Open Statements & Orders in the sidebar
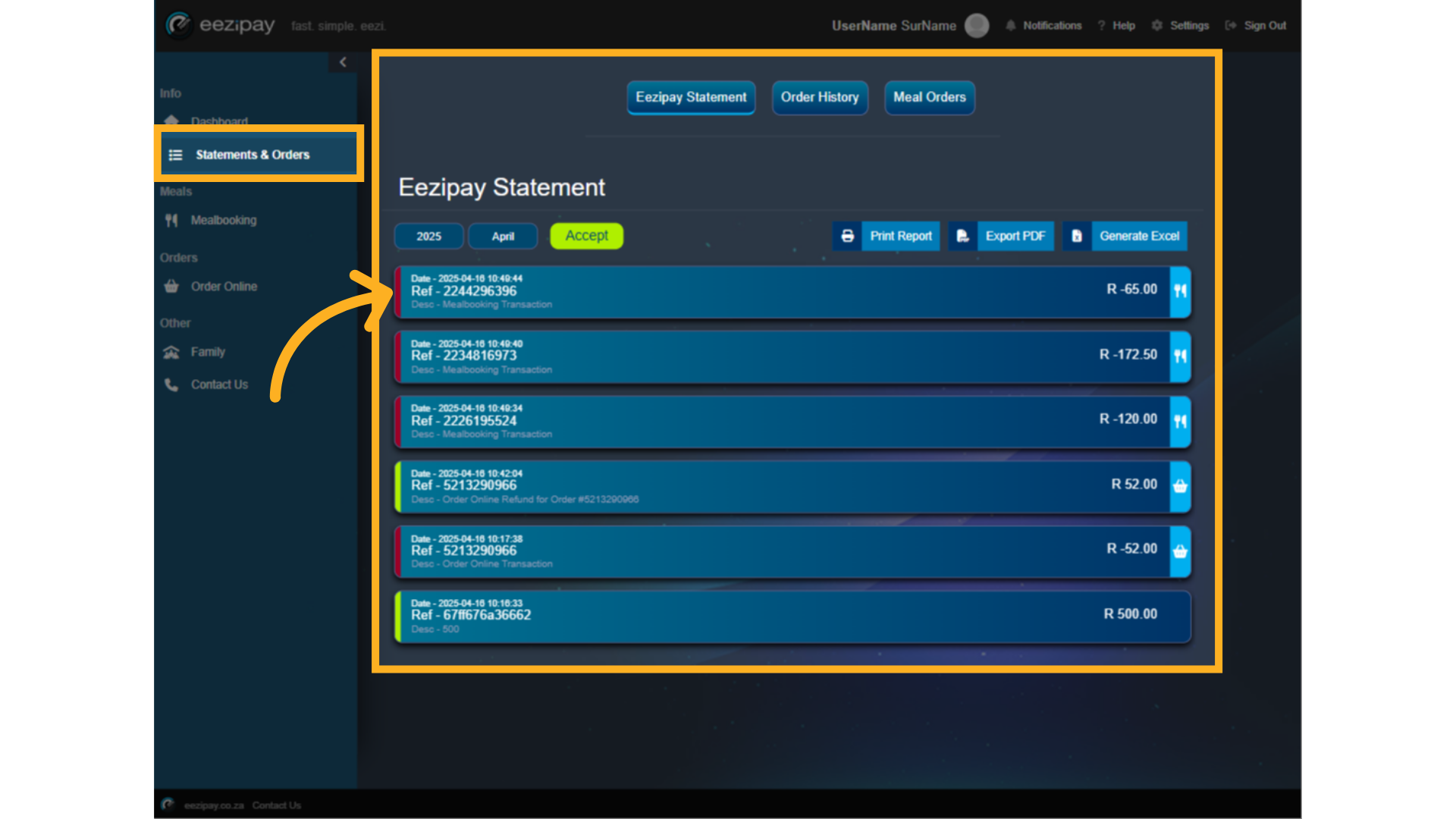 259,155
